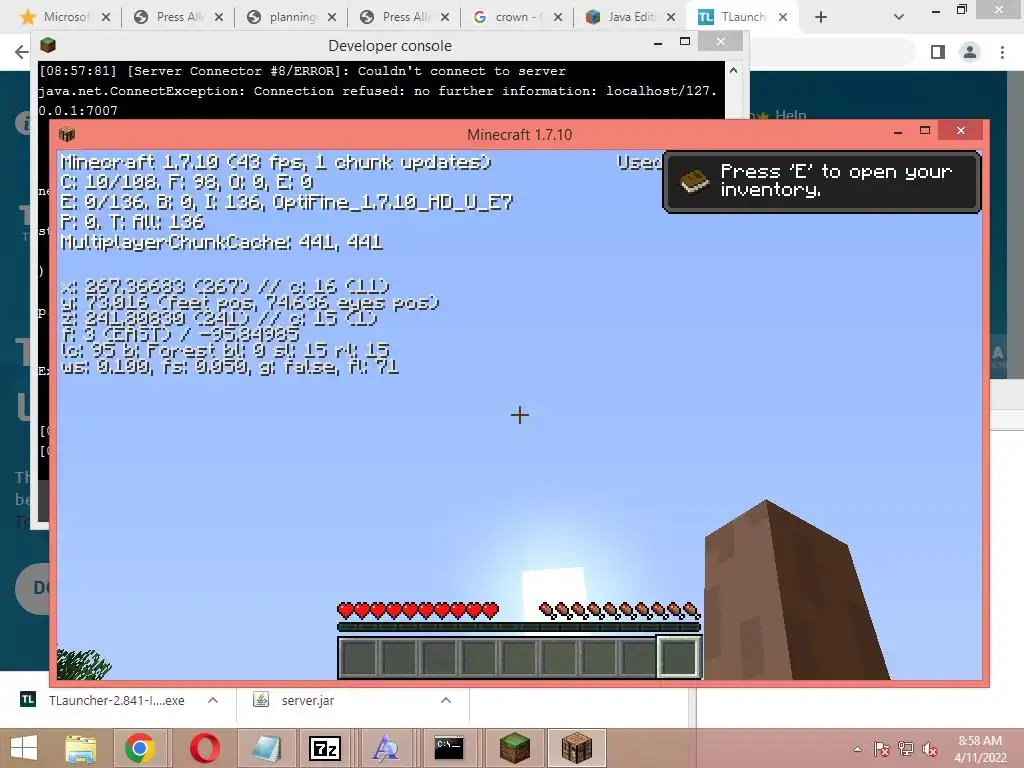Open the command prompt taskbar icon
1024x768 pixels.
coord(449,748)
